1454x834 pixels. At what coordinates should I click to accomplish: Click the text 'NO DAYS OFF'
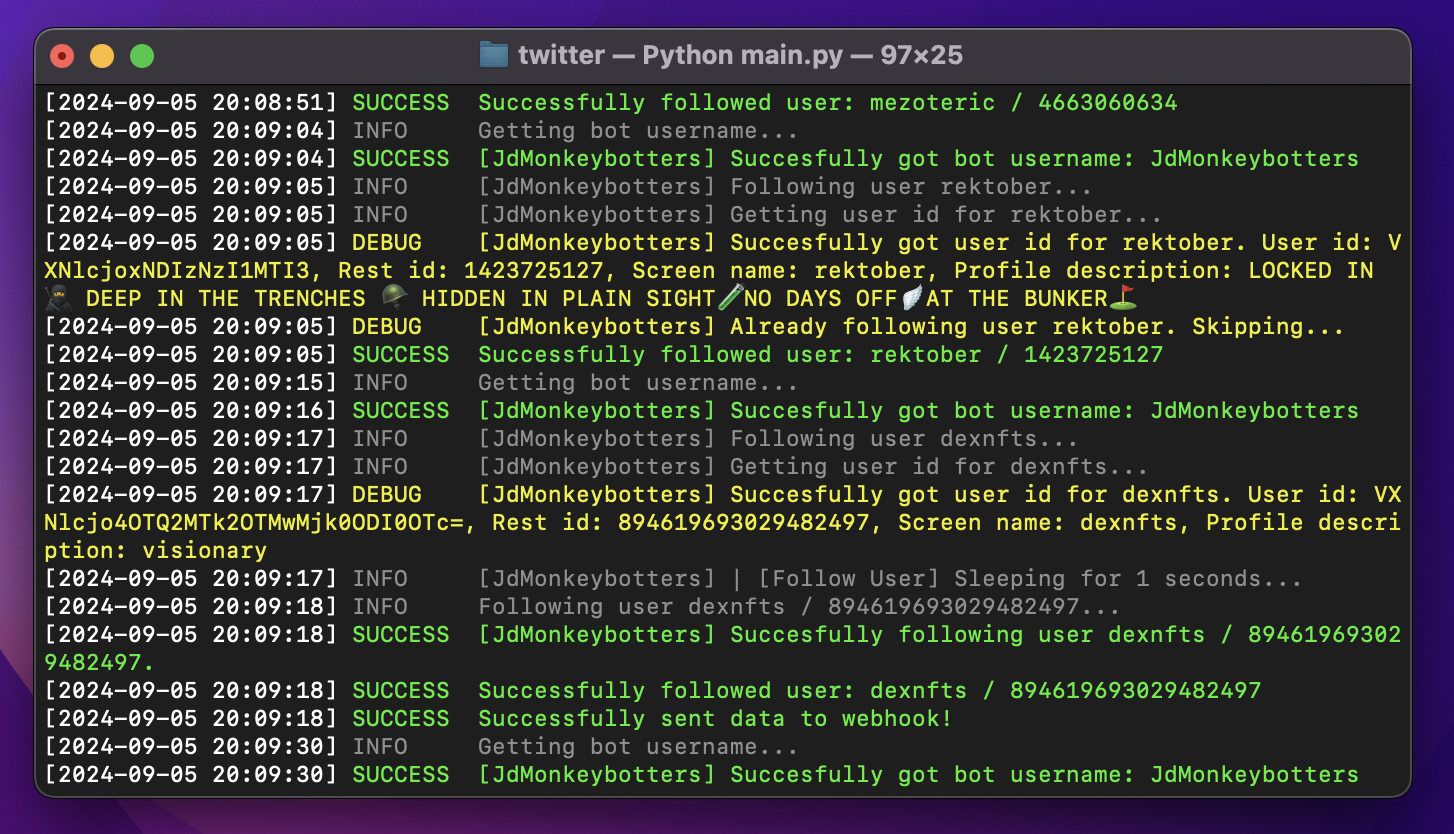(x=821, y=298)
